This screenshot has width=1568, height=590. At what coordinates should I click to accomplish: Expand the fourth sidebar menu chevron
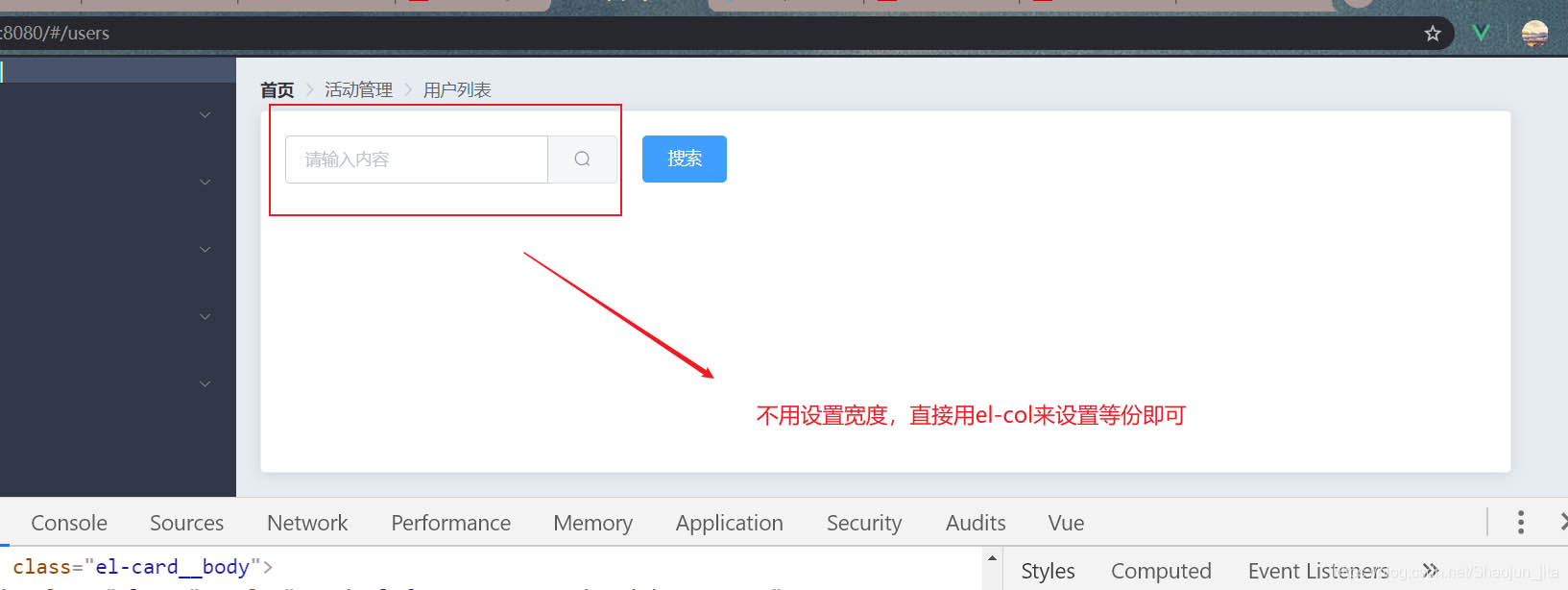click(x=205, y=317)
